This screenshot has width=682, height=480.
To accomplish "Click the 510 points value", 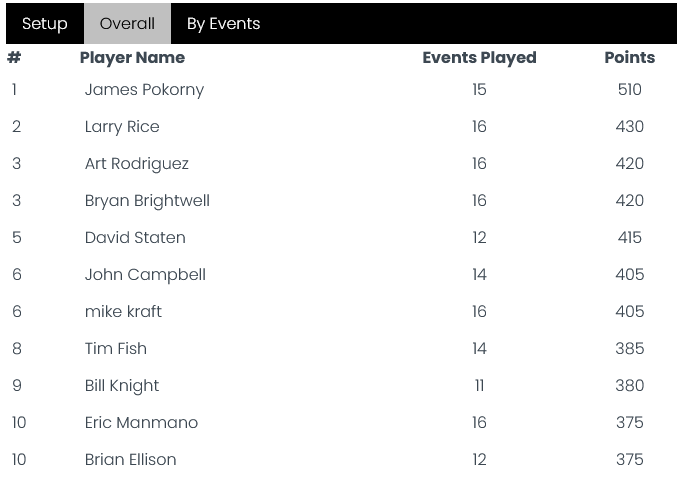I will point(629,90).
